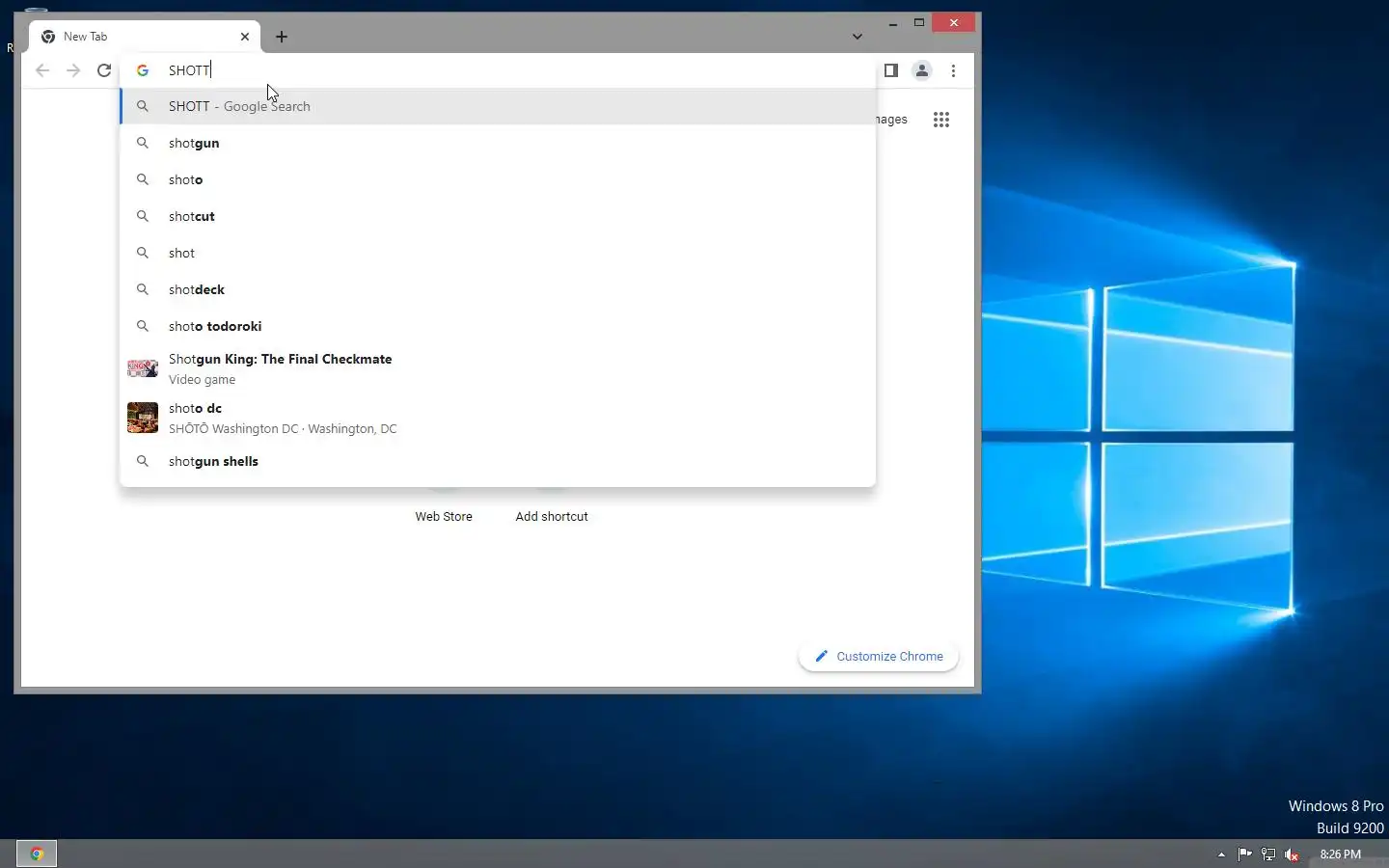Expand the tab search chevron
Image resolution: width=1389 pixels, height=868 pixels.
click(x=857, y=37)
